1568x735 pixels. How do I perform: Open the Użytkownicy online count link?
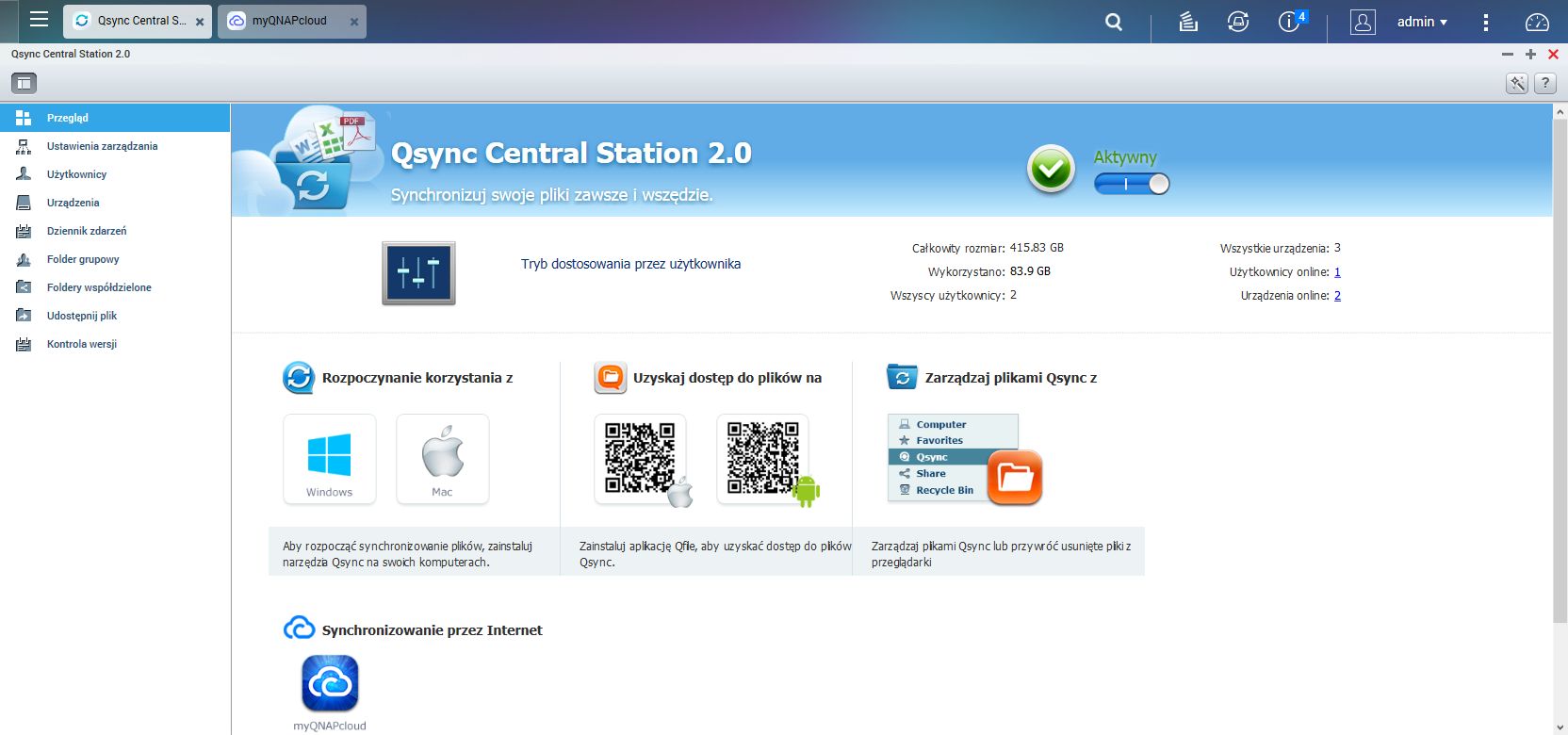[x=1337, y=272]
